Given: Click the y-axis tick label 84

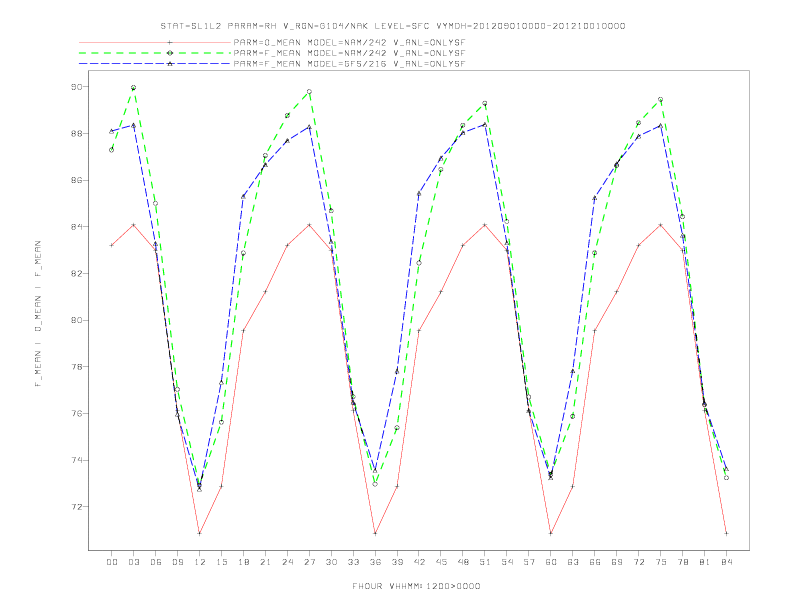Looking at the screenshot, I should [76, 227].
